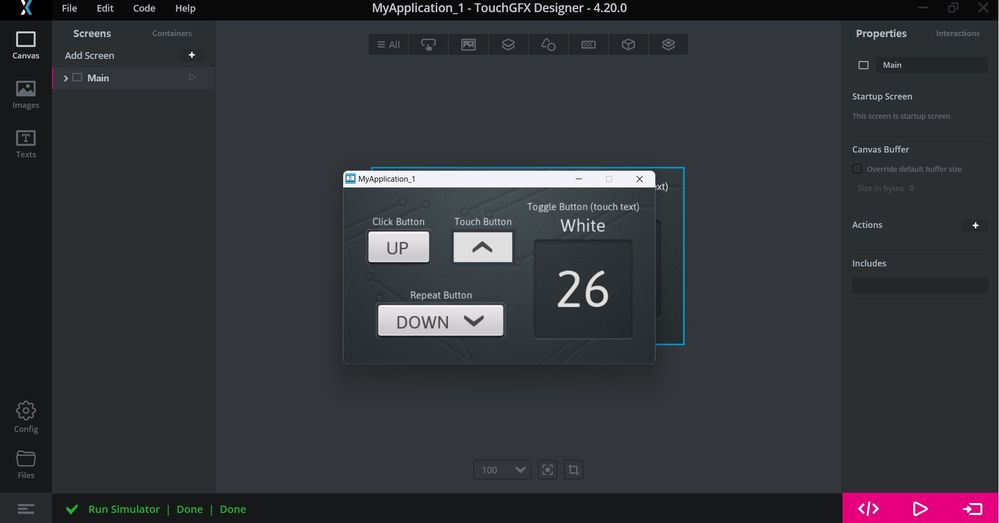999x523 pixels.
Task: Click the simulator window app icon
Action: point(350,179)
